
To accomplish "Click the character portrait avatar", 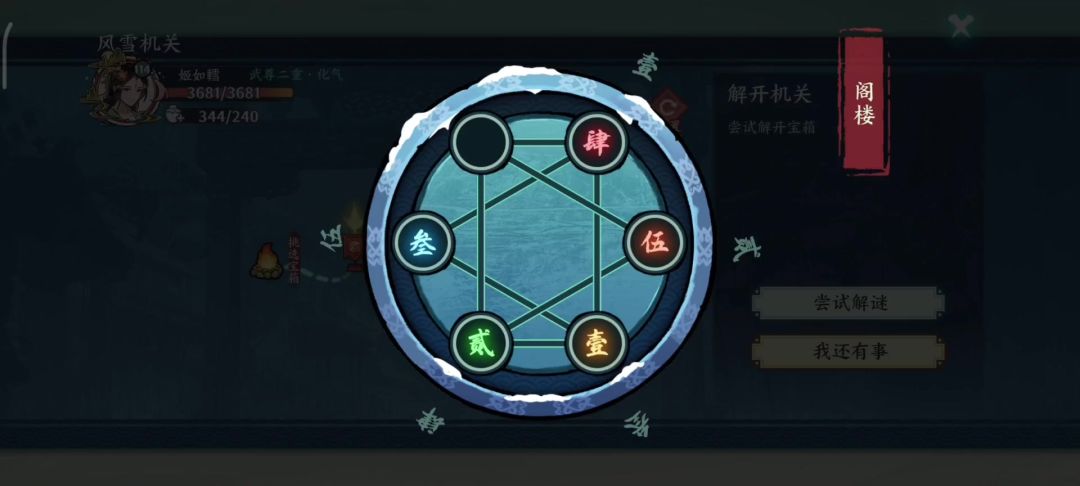I will point(123,88).
